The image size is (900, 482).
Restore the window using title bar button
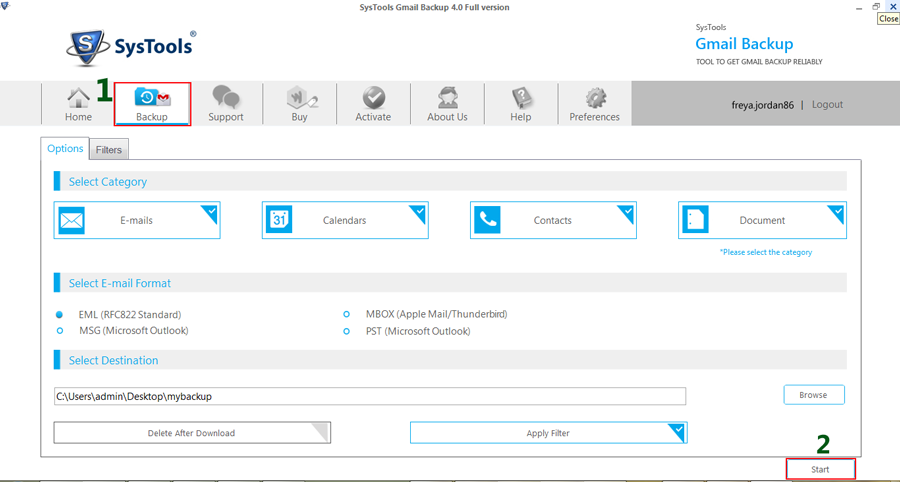click(875, 6)
